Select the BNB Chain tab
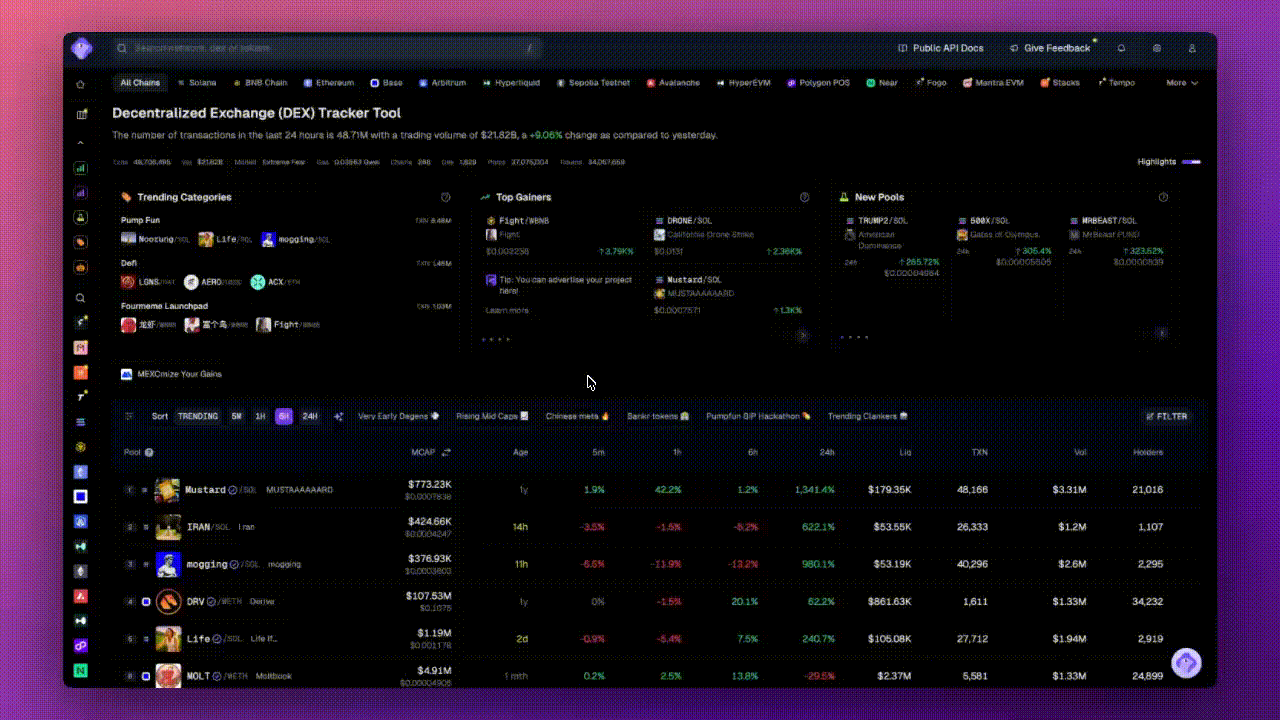The width and height of the screenshot is (1280, 720). point(260,83)
